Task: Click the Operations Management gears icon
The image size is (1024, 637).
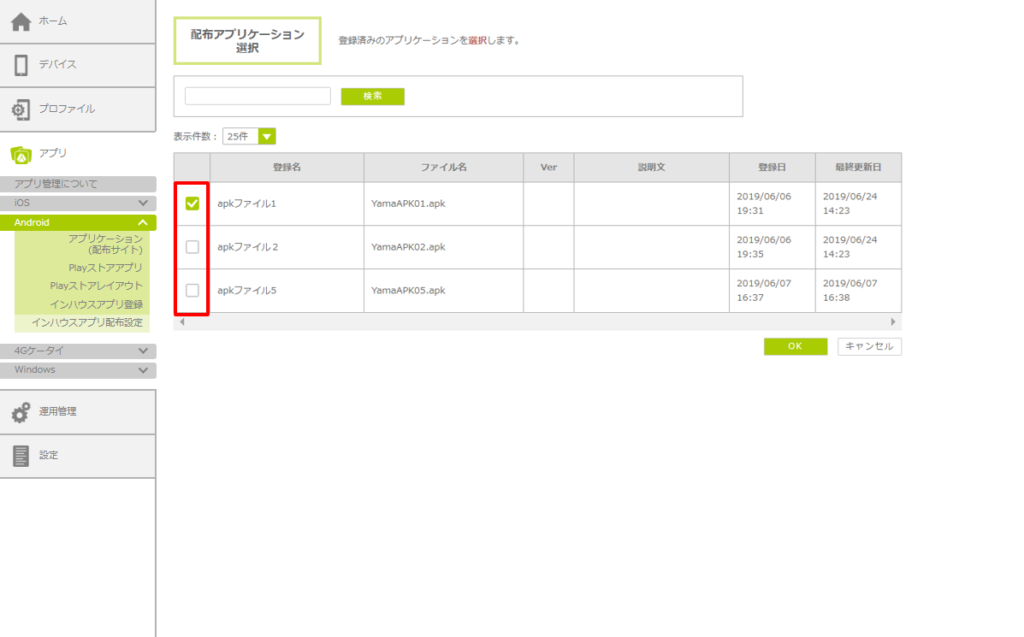Action: (21, 411)
